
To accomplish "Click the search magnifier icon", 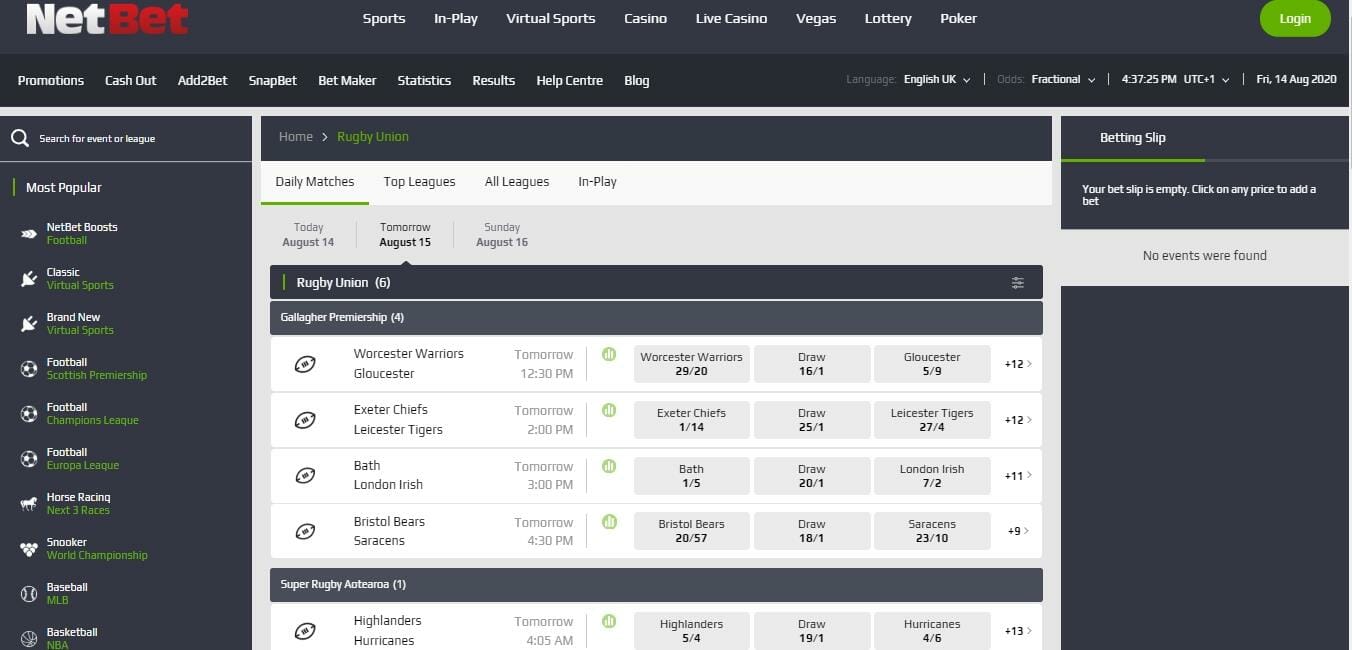I will click(x=20, y=138).
